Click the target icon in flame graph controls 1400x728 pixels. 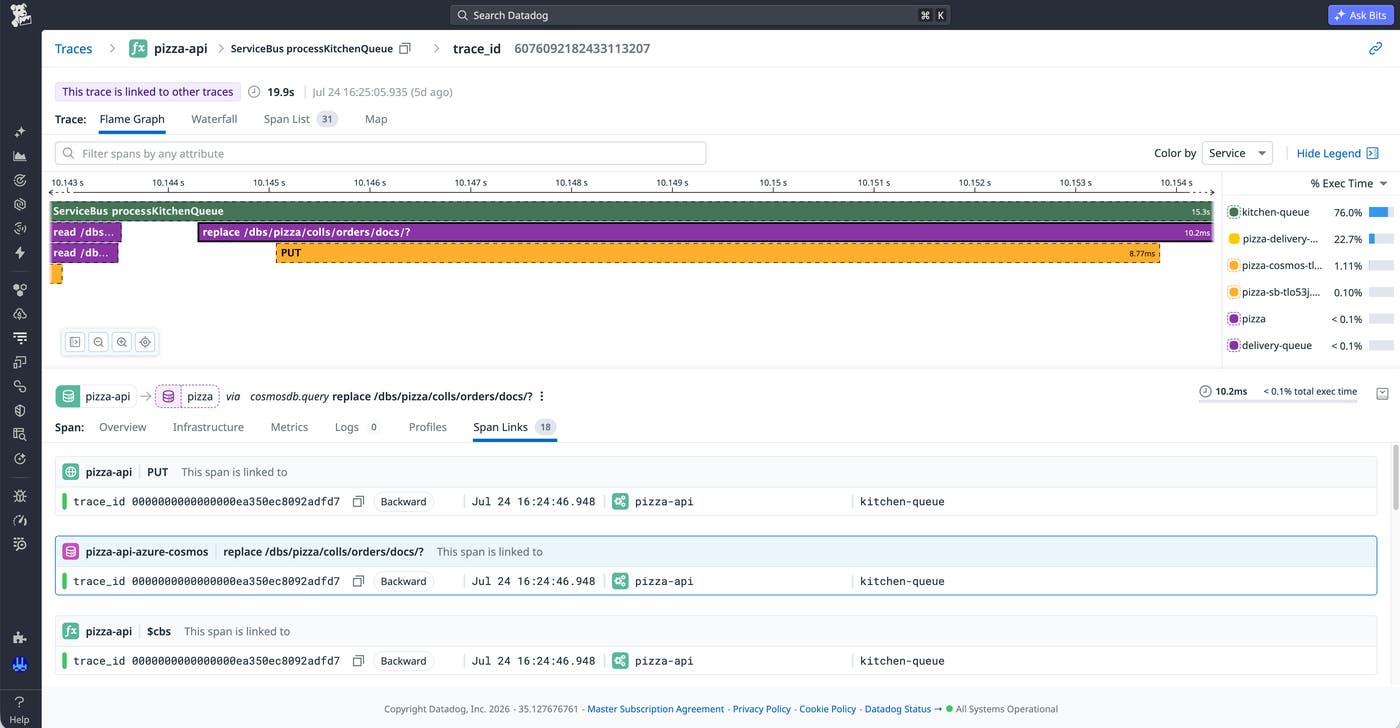[145, 342]
